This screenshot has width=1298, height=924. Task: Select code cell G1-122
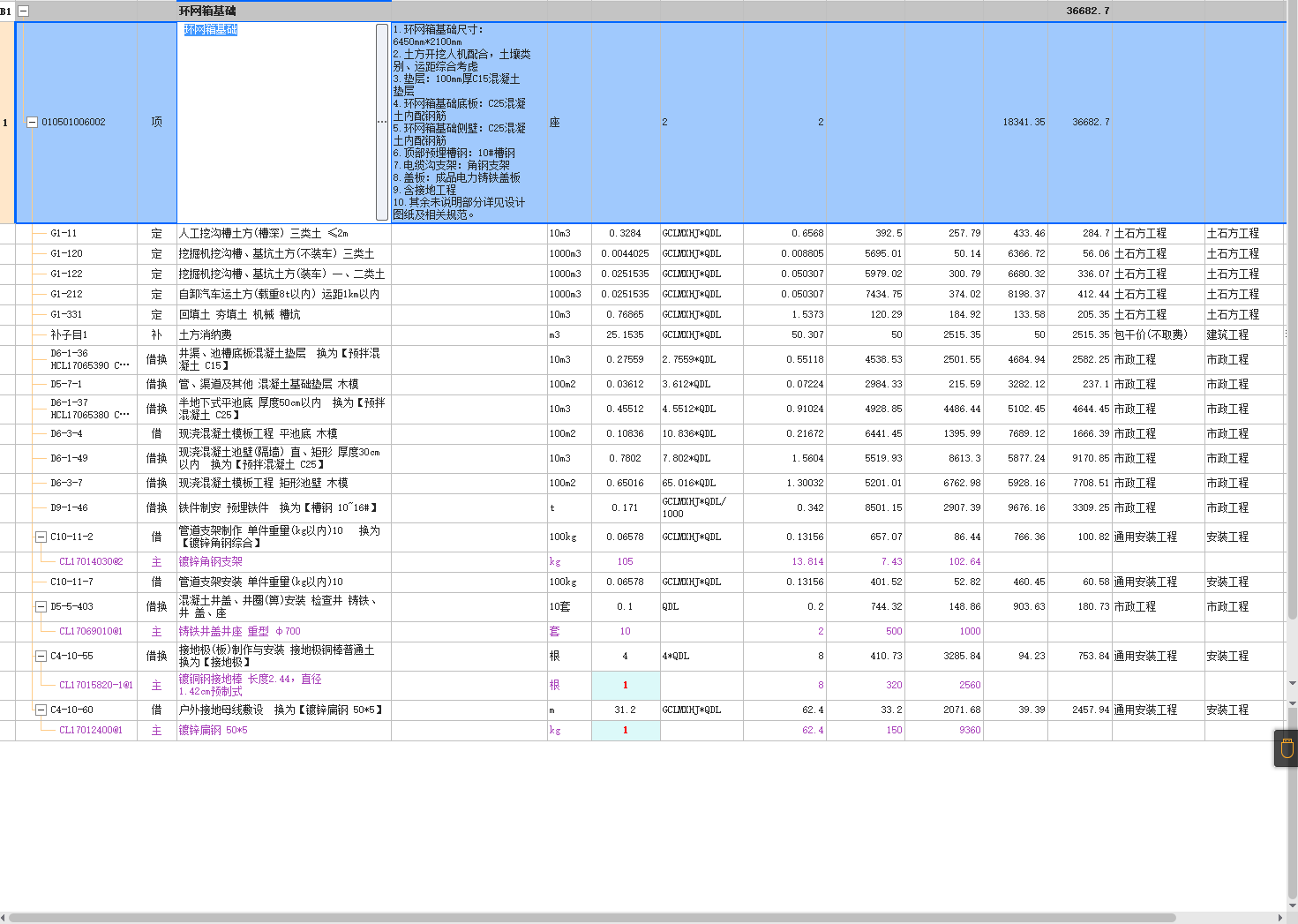pos(66,274)
